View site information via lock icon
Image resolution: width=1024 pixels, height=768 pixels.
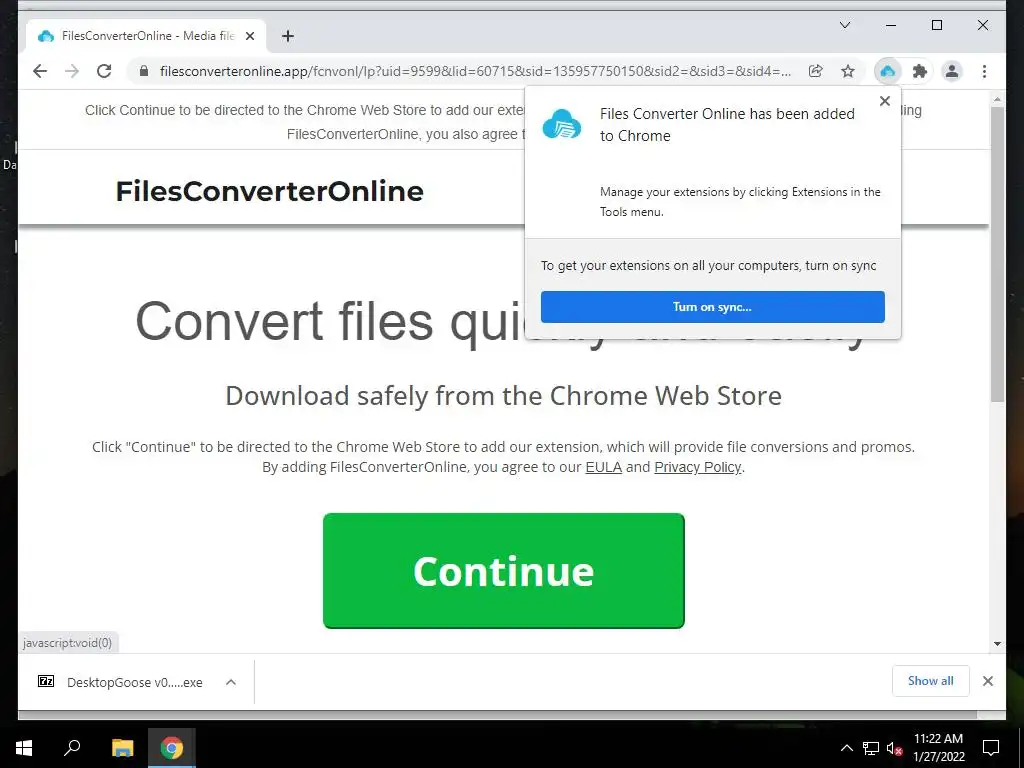[144, 71]
